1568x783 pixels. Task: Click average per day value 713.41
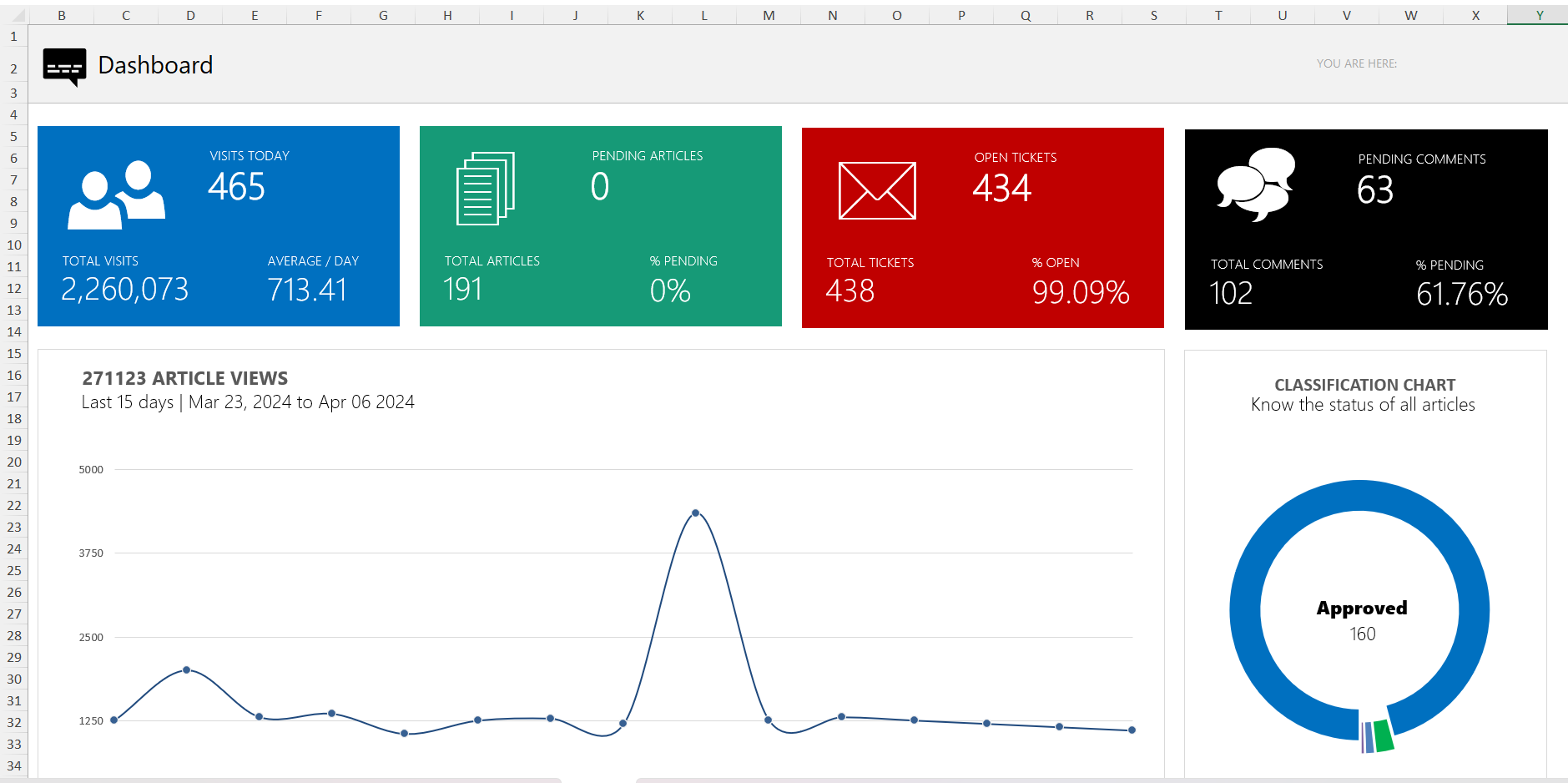pos(307,290)
